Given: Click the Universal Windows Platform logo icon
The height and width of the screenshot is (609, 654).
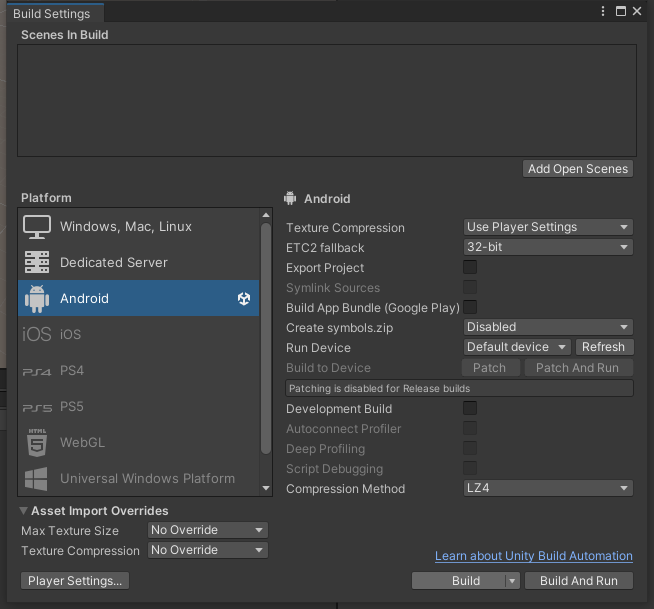Looking at the screenshot, I should 36,478.
